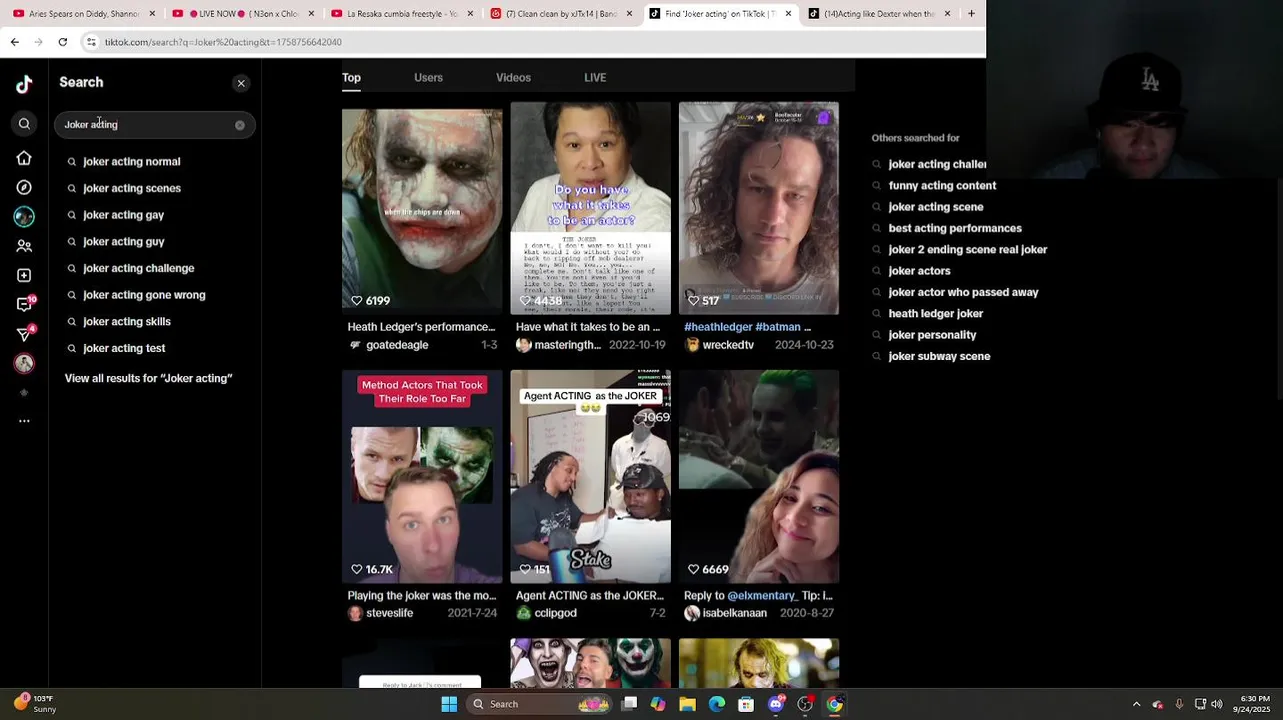Click the @elxmentary_ mention link

click(x=762, y=596)
